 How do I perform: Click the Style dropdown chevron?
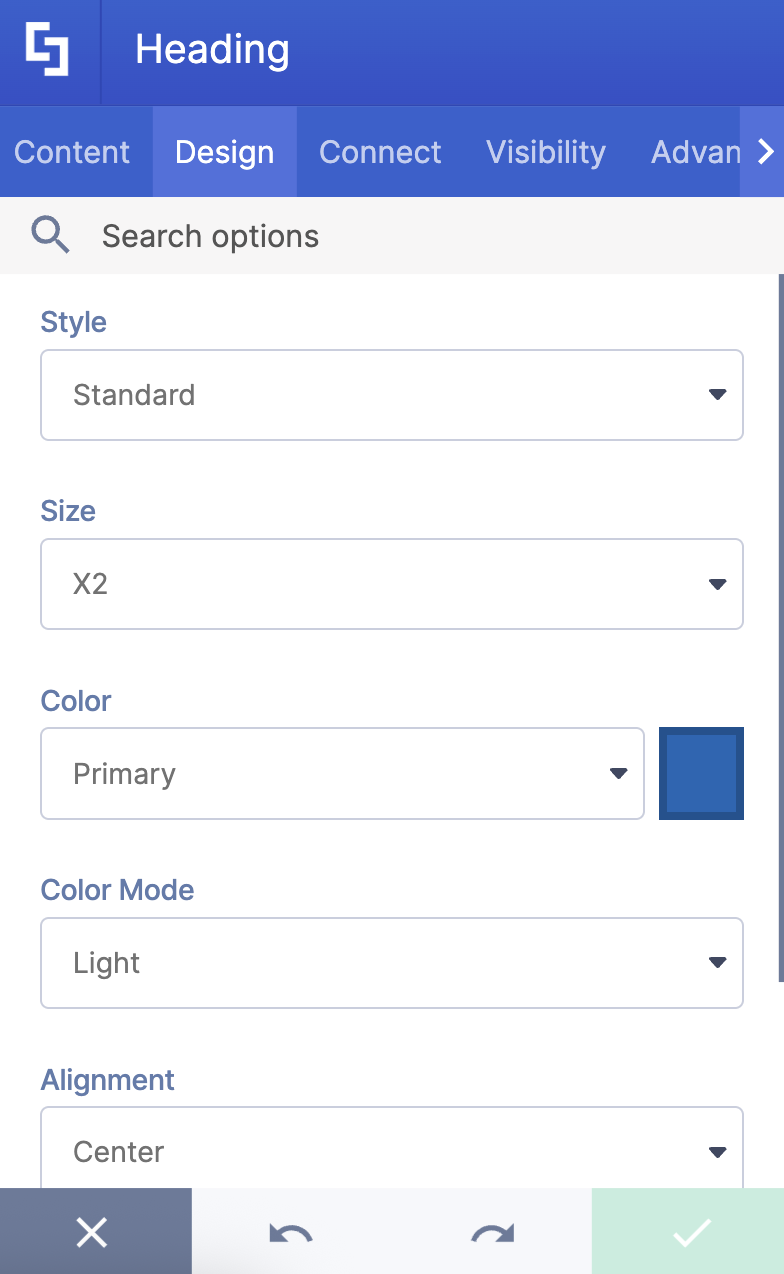pyautogui.click(x=717, y=394)
